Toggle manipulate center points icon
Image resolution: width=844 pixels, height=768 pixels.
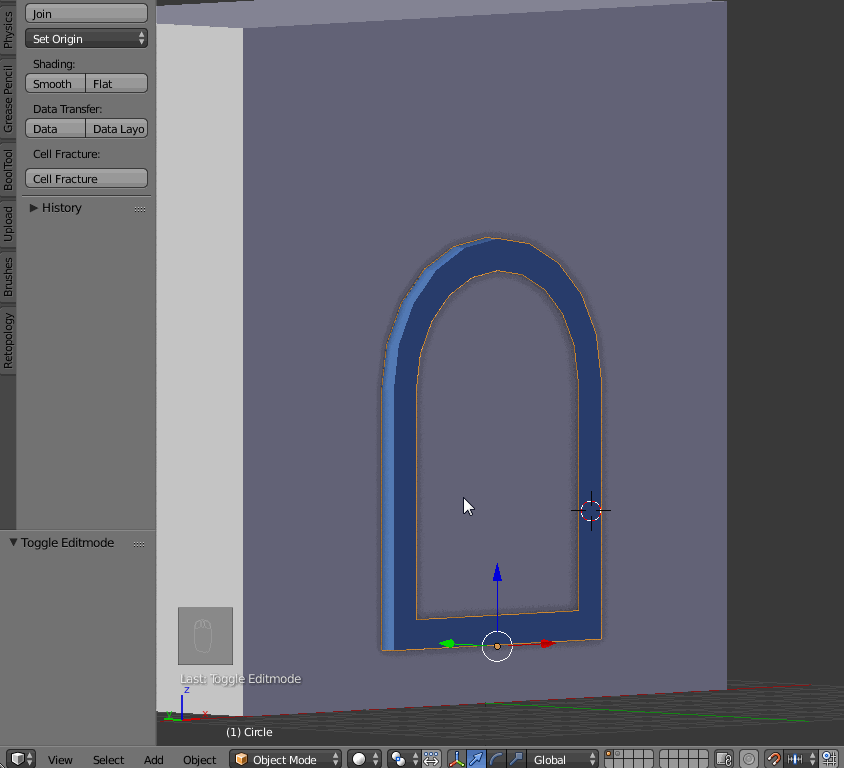[432, 759]
